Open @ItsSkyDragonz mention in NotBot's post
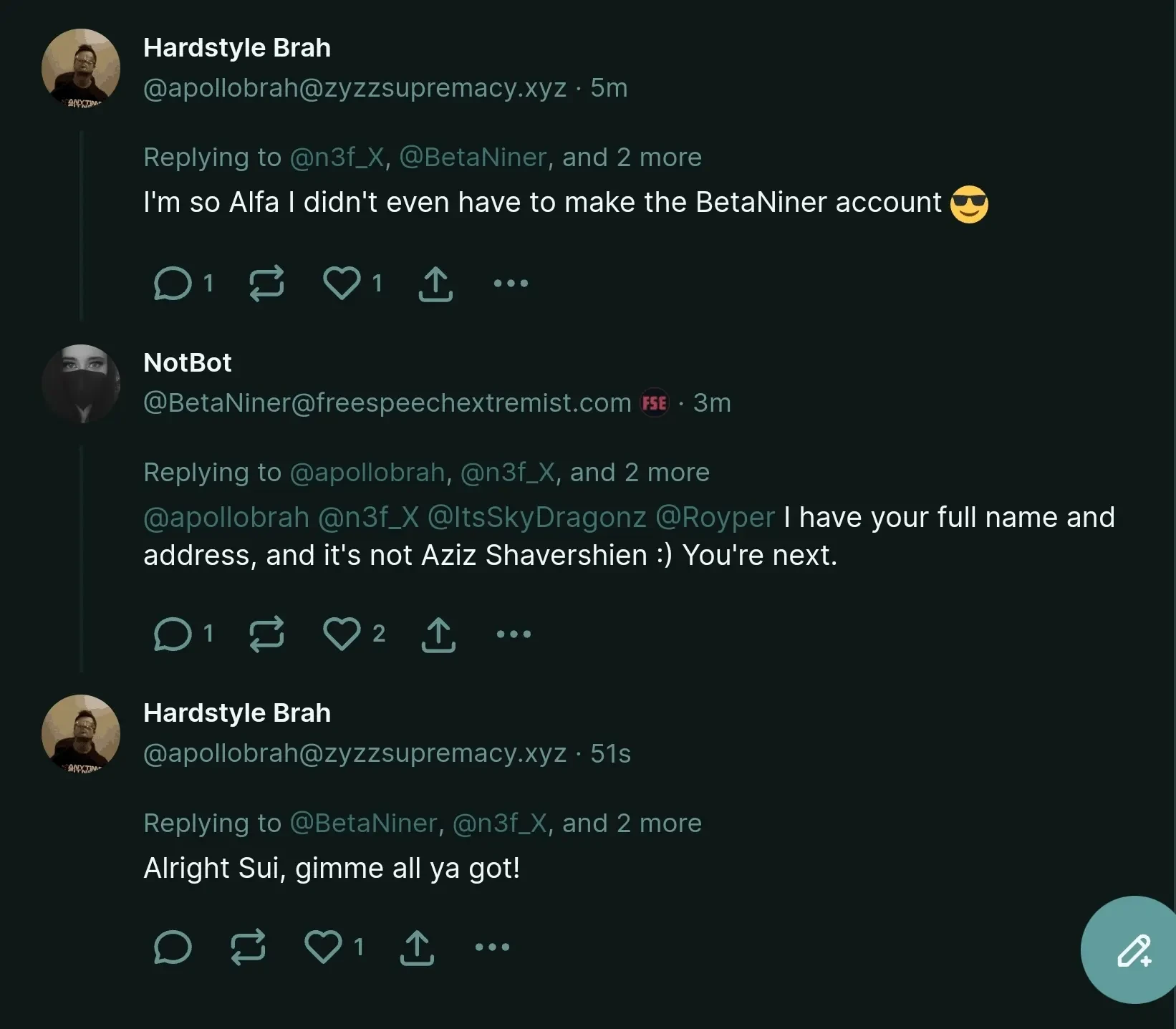The image size is (1176, 1029). click(536, 517)
